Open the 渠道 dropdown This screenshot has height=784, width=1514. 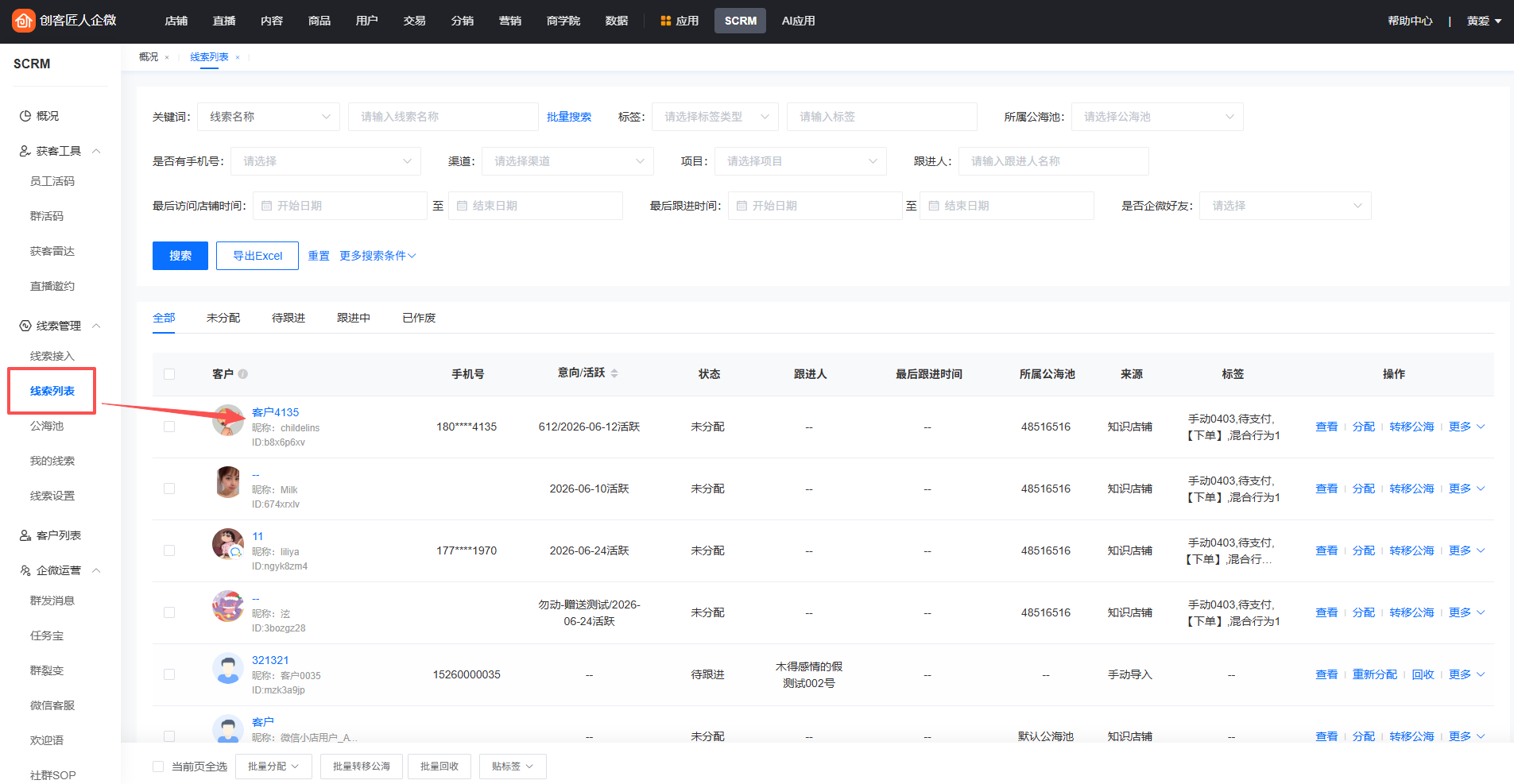(567, 161)
